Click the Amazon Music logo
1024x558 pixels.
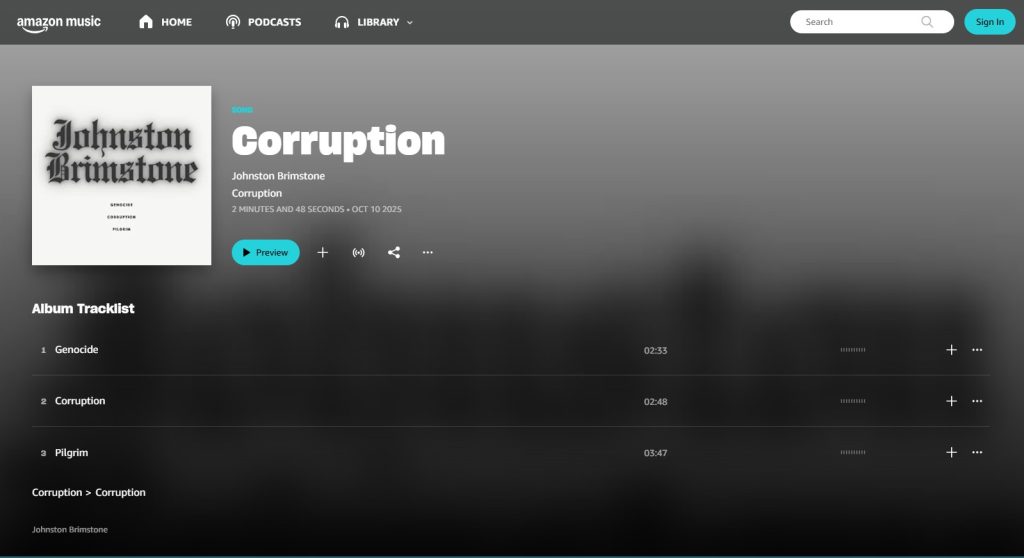click(59, 23)
